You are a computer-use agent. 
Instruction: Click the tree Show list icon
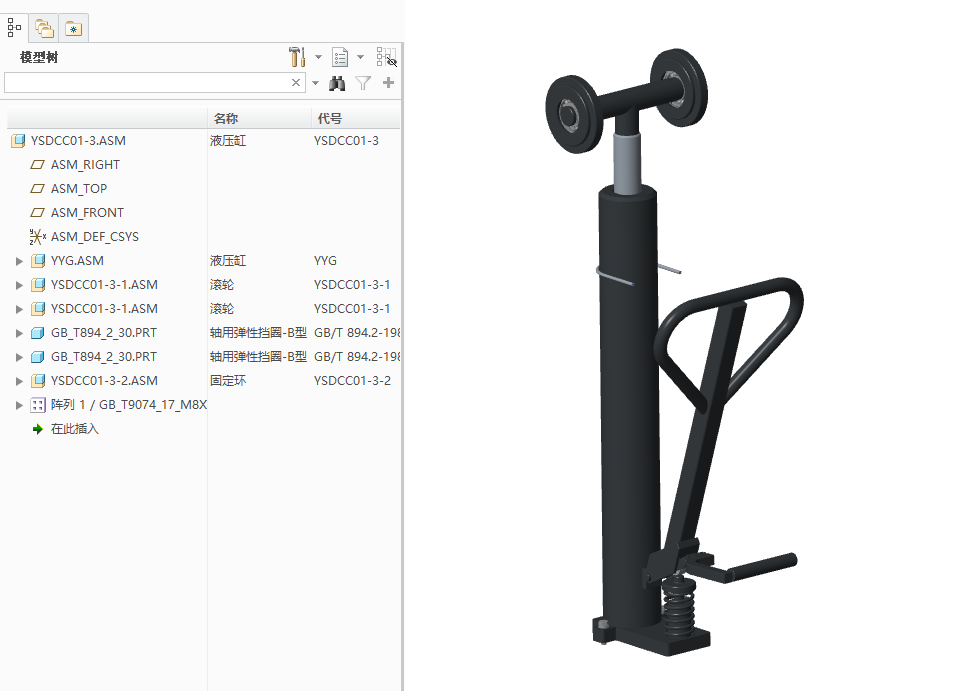340,57
